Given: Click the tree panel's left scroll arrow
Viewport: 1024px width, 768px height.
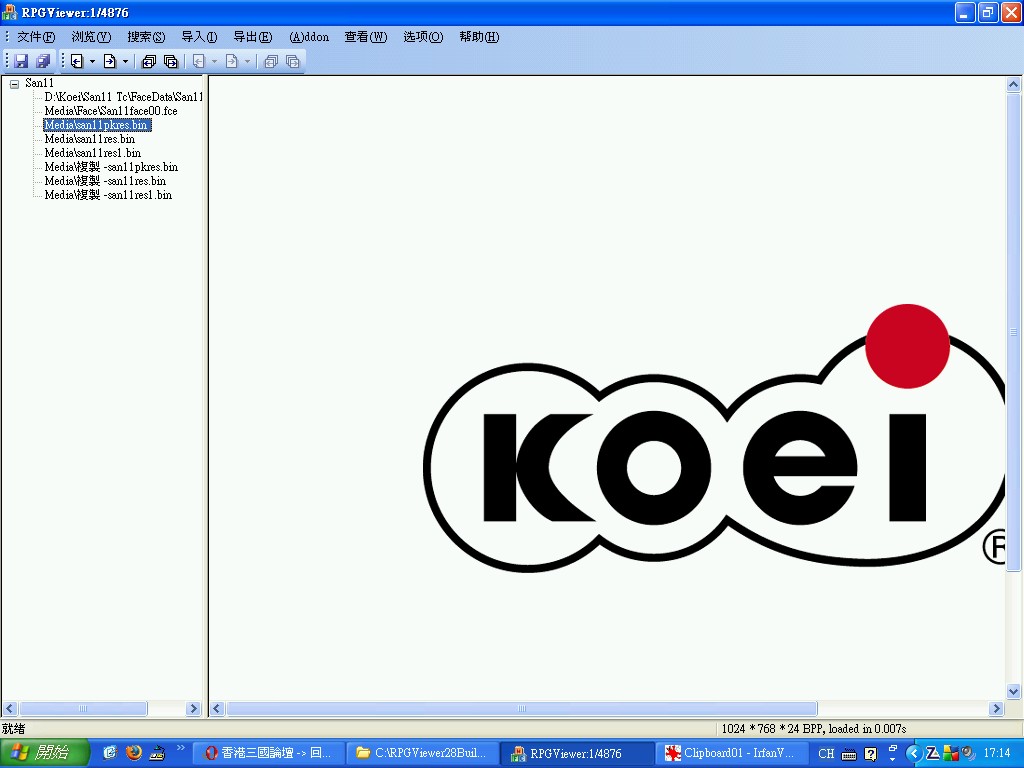Looking at the screenshot, I should [10, 709].
